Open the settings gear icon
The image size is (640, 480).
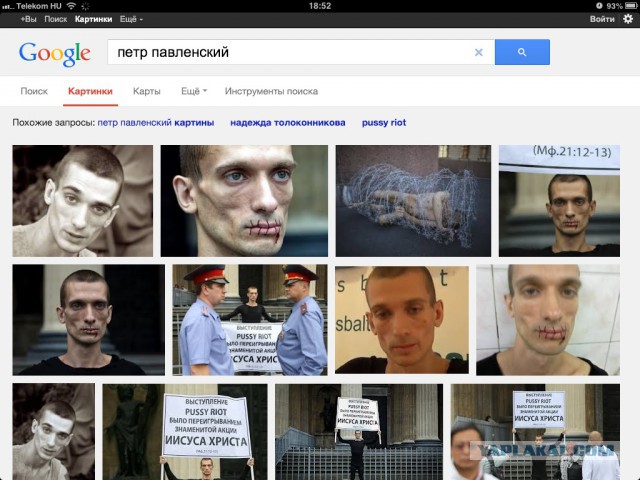click(628, 19)
